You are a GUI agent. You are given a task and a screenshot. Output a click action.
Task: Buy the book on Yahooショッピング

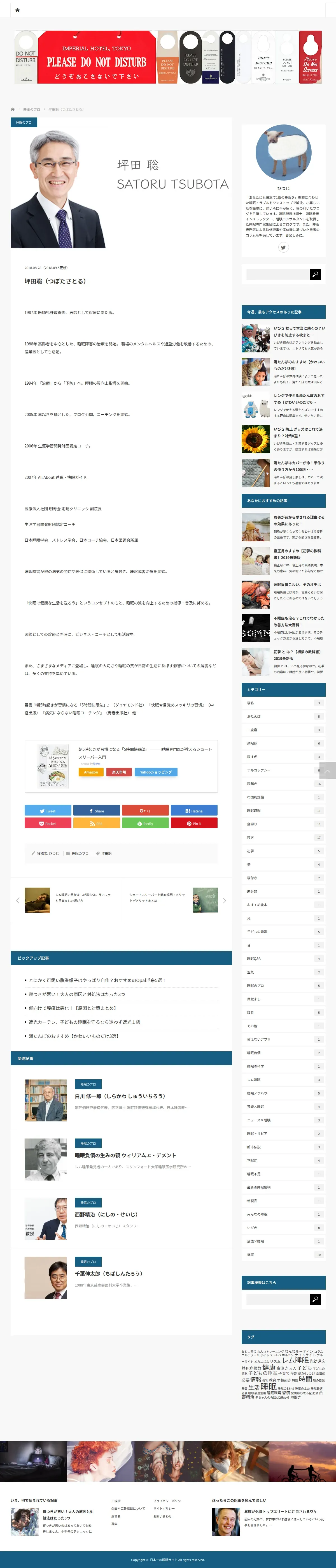click(156, 772)
